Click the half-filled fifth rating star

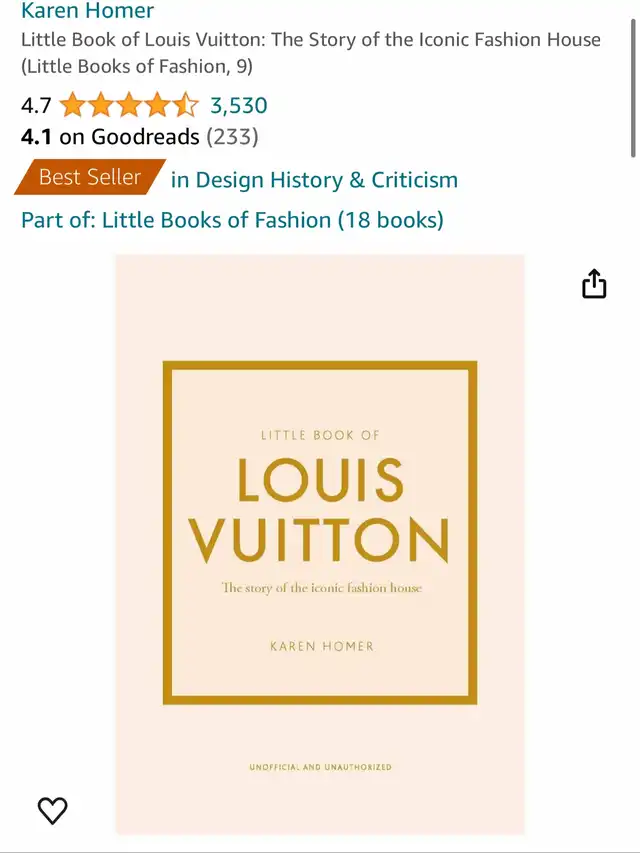pyautogui.click(x=186, y=105)
